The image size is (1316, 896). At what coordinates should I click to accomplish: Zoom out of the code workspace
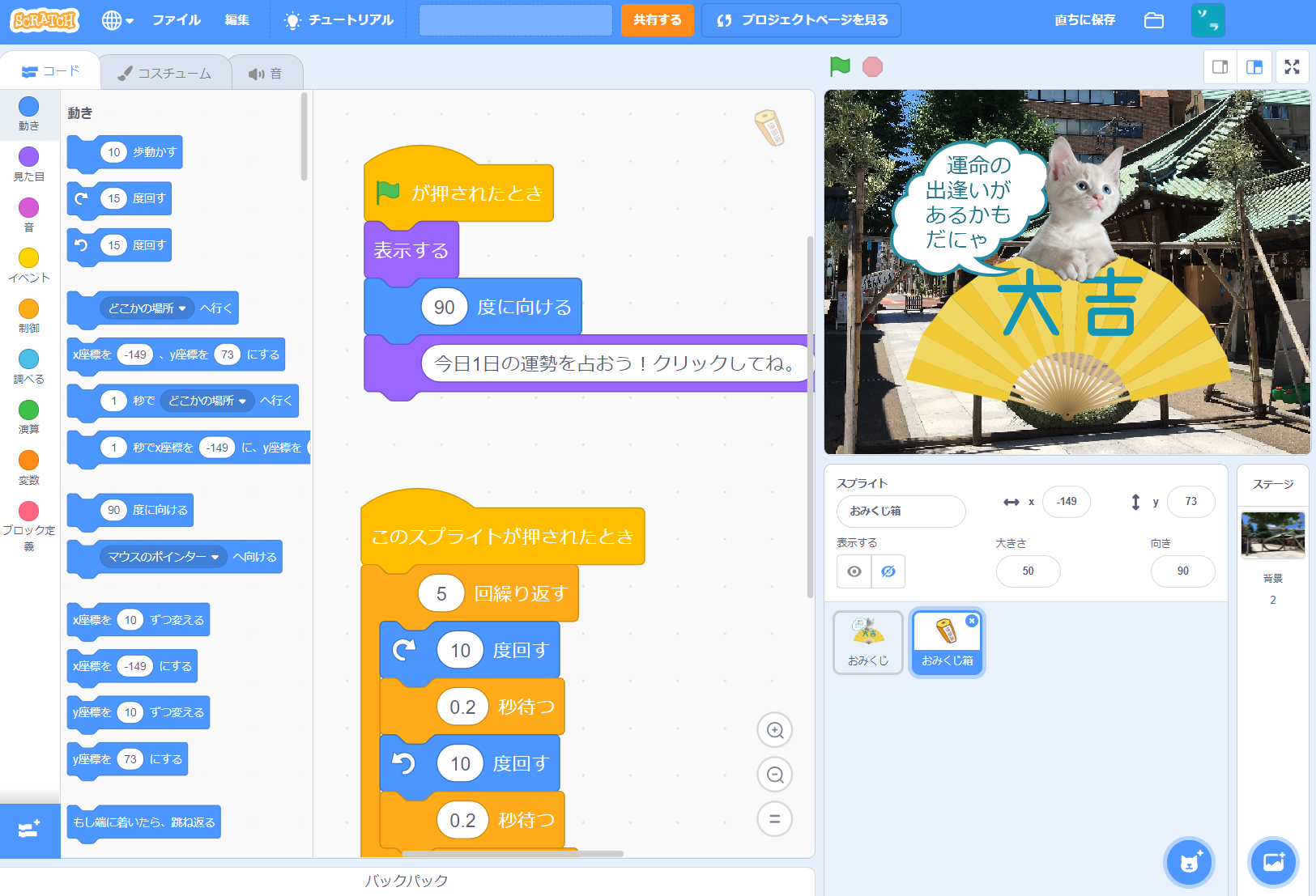[774, 775]
